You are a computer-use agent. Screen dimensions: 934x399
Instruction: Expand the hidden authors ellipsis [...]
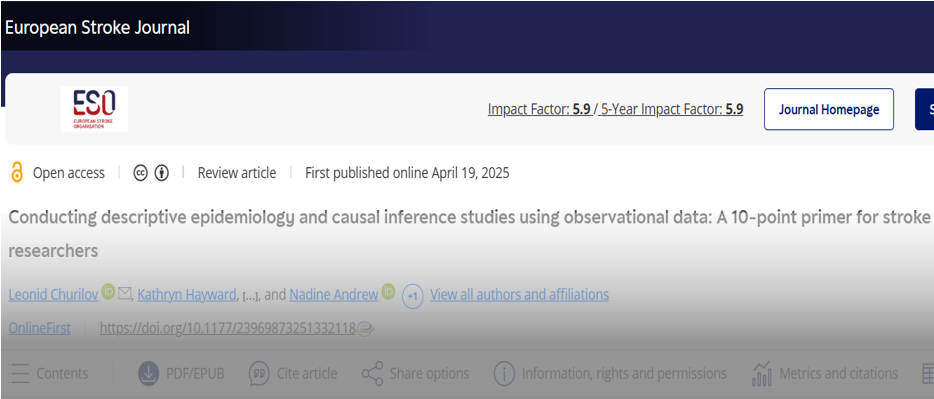click(250, 295)
